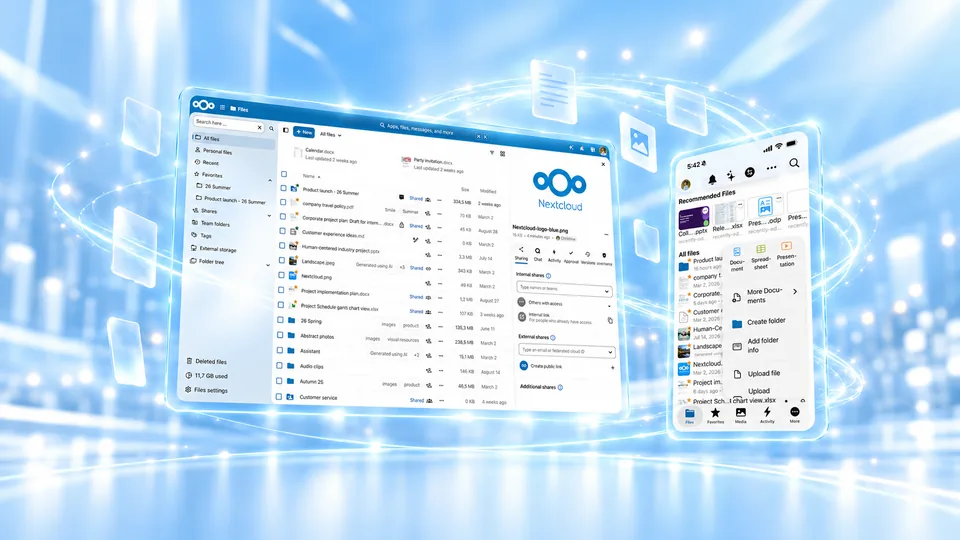Check the box for company travel policy.pdf

(x=283, y=202)
